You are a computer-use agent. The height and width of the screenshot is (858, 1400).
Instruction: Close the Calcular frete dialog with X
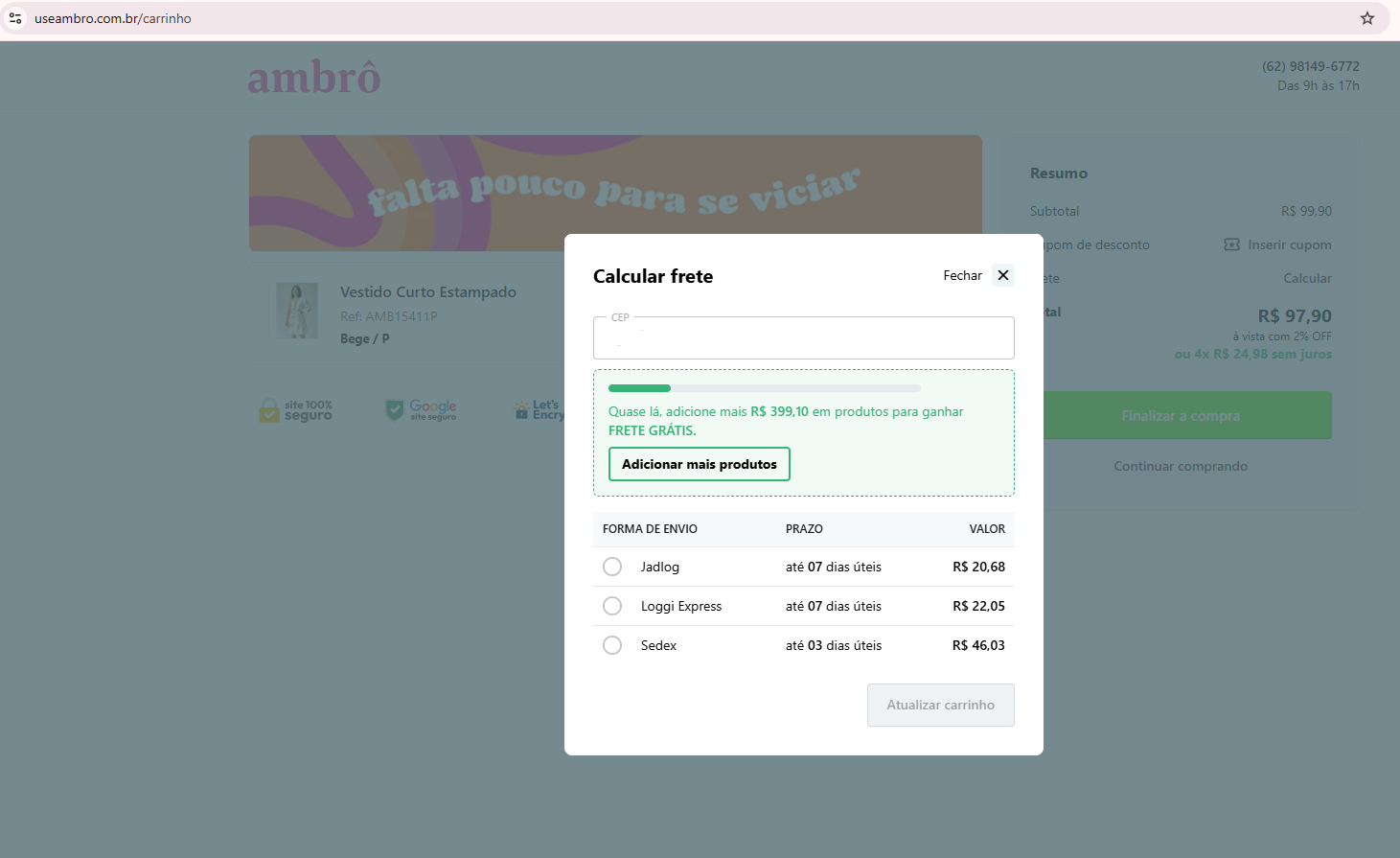click(1002, 275)
